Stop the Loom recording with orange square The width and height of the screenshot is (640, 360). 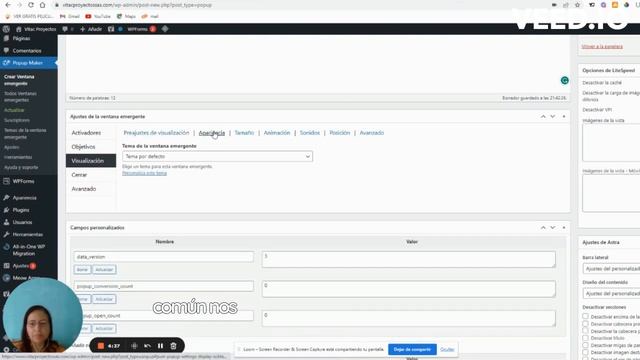coord(101,346)
